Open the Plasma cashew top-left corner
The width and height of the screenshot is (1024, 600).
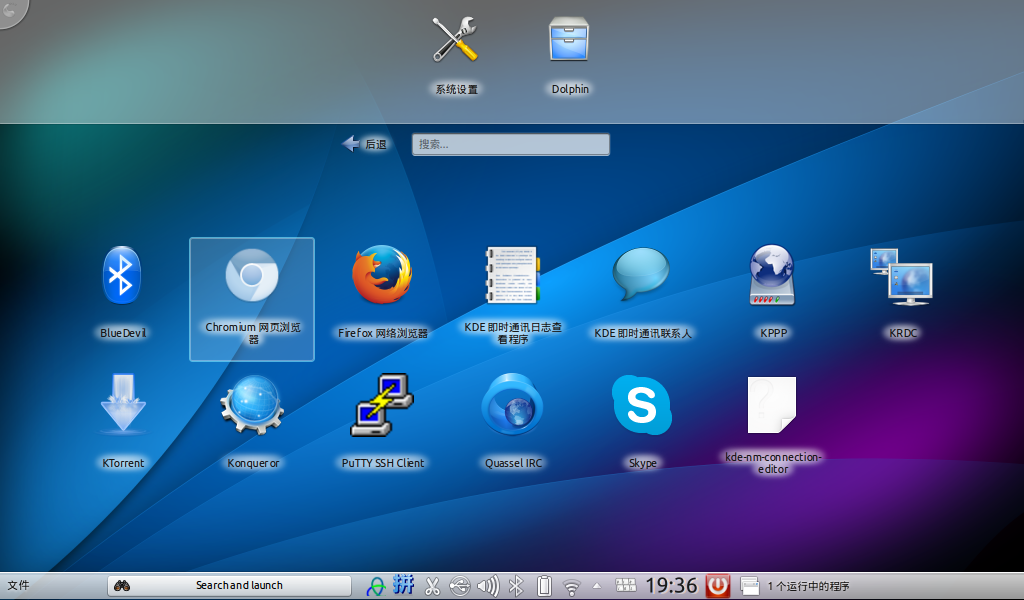click(x=12, y=11)
